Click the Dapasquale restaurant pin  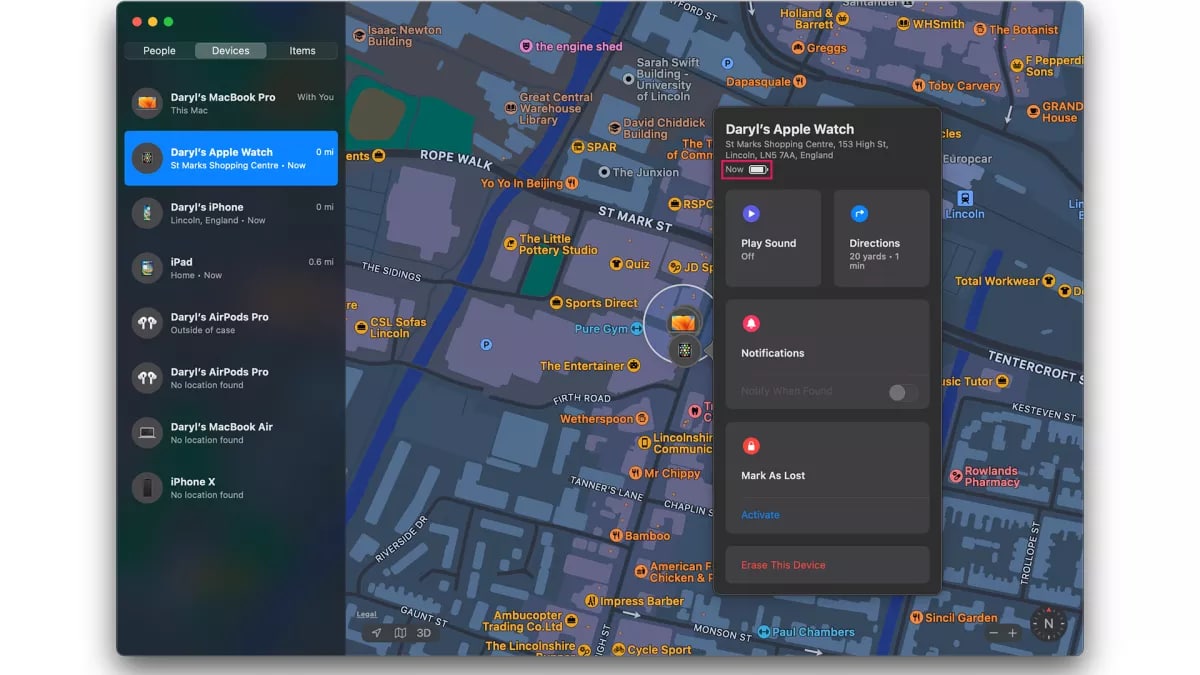[799, 82]
